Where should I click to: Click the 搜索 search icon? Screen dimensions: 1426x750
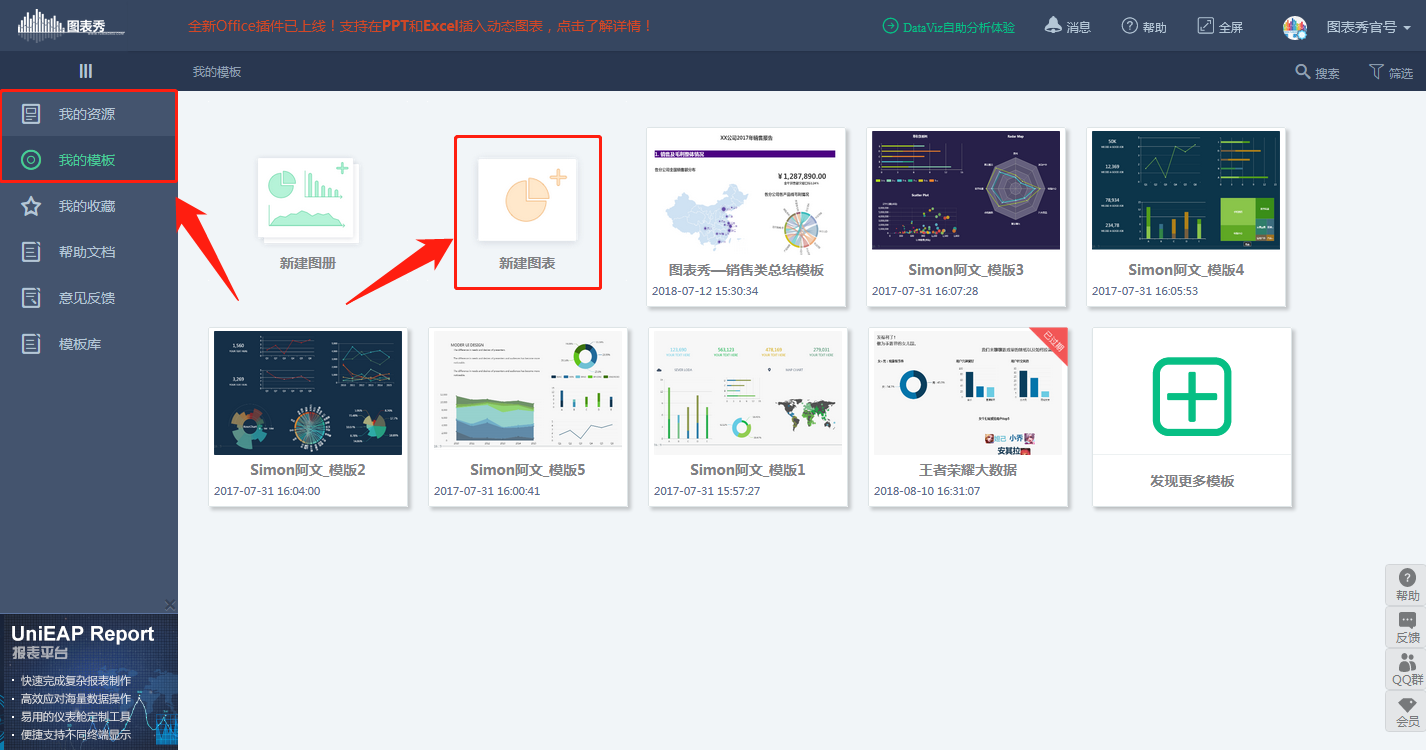1302,72
